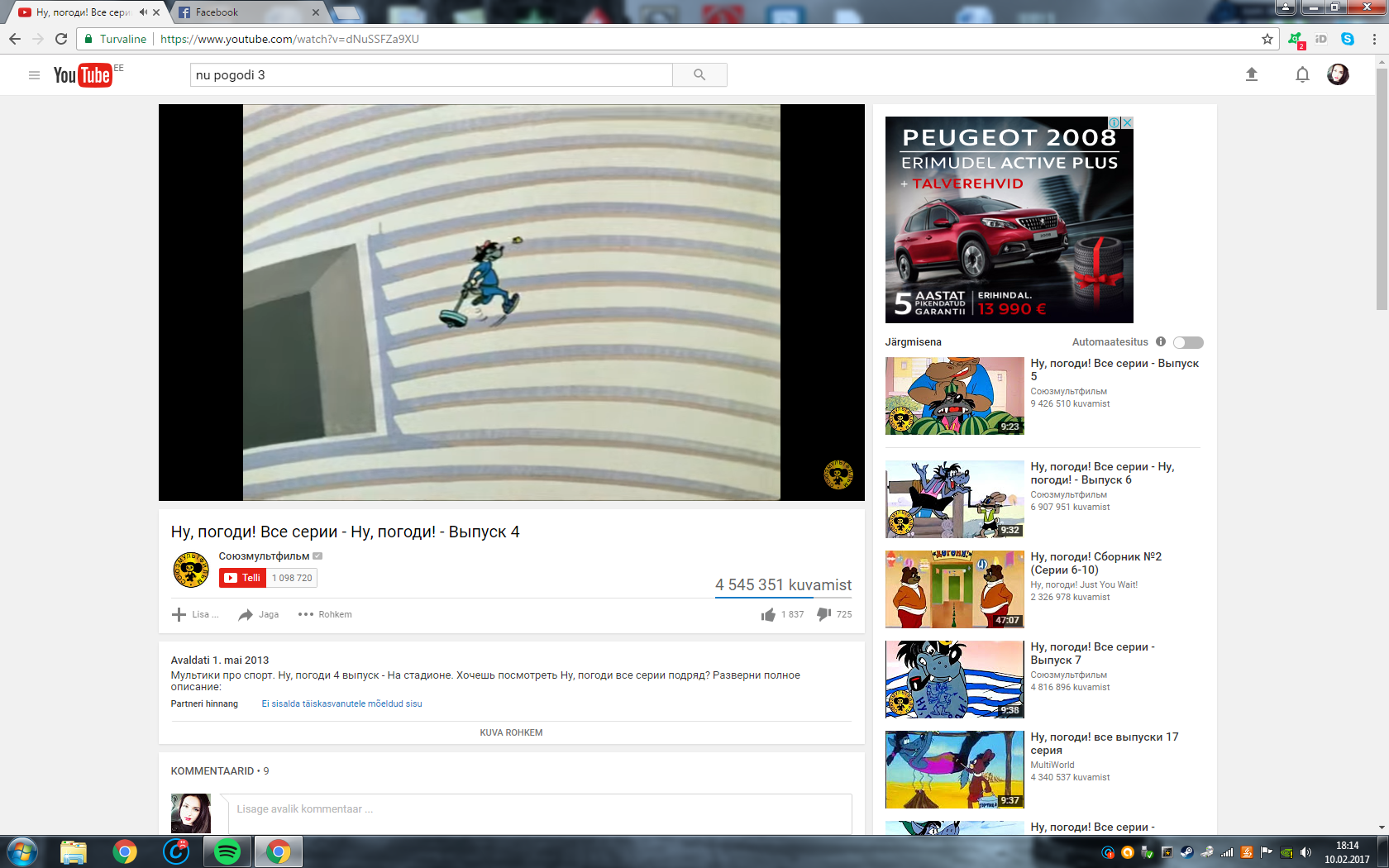The width and height of the screenshot is (1389, 868).
Task: Open the MultiWorld channel link
Action: [x=1052, y=765]
